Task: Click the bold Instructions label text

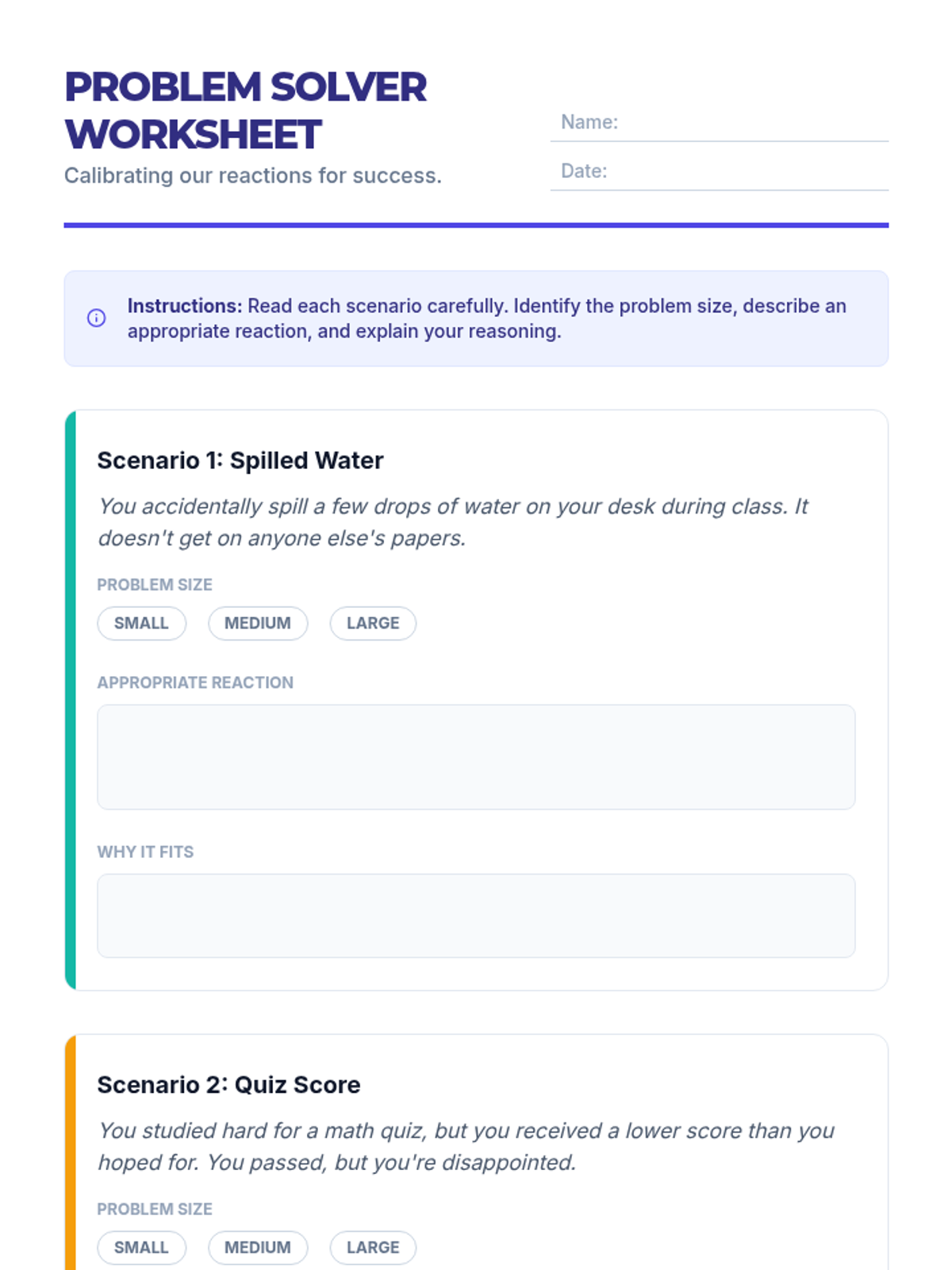Action: coord(184,306)
